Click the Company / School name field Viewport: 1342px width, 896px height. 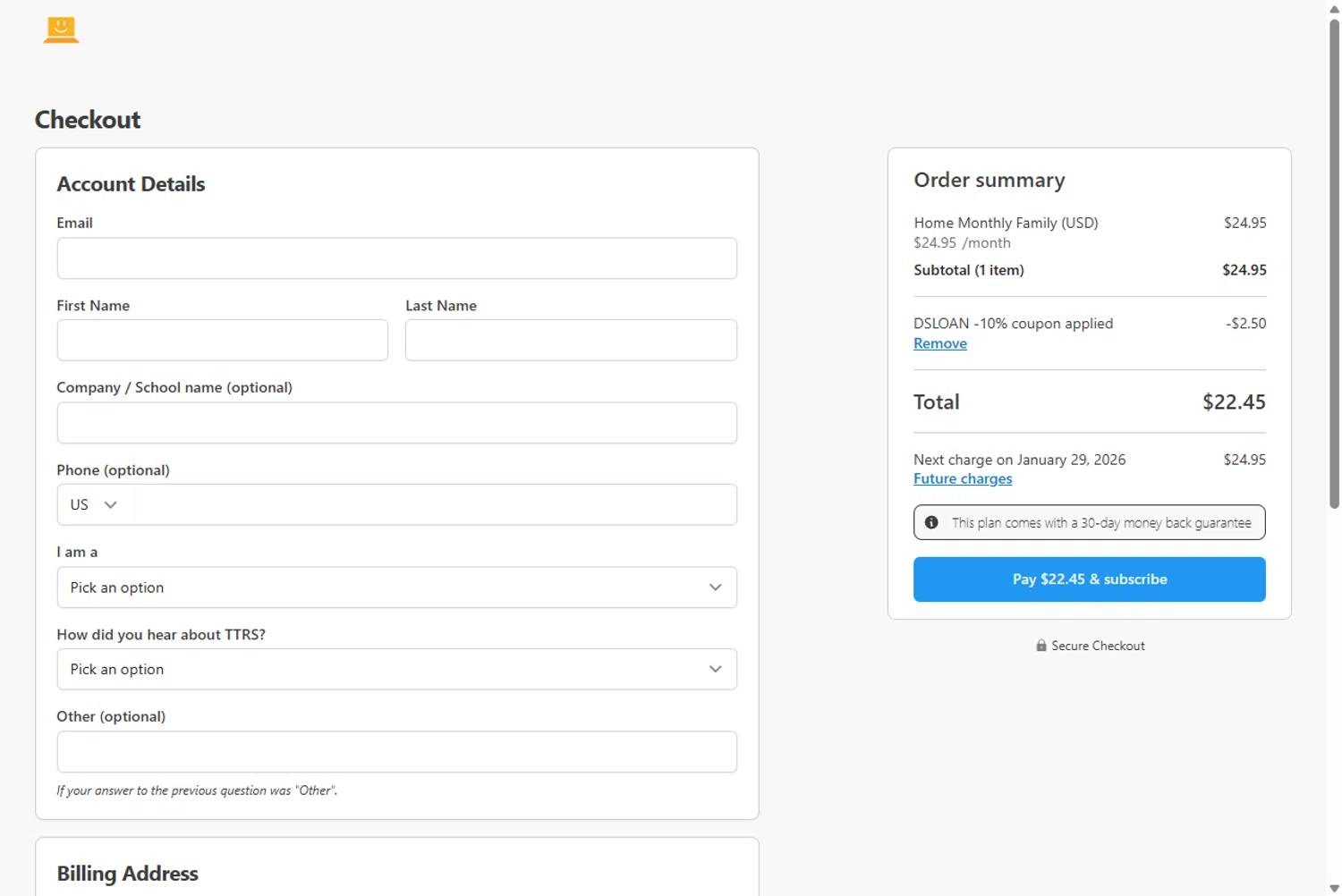tap(396, 422)
